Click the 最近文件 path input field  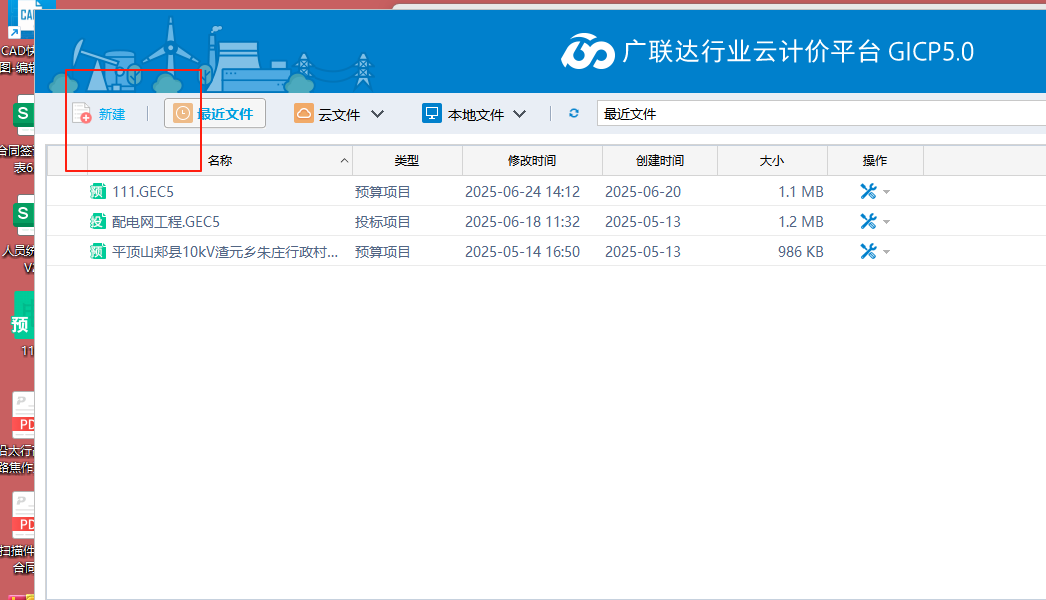pos(821,113)
